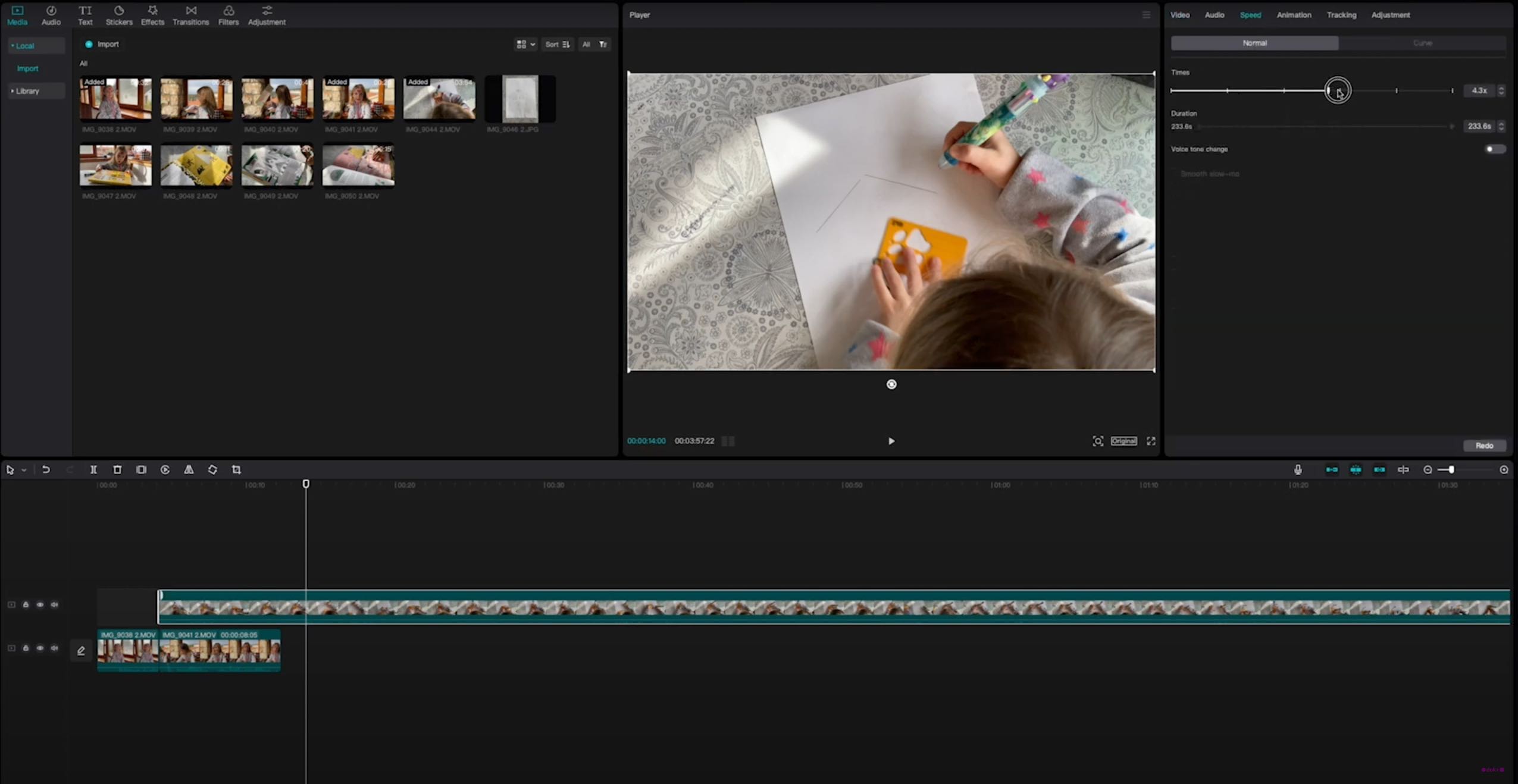Open the selection tool dropdown arrow

[x=24, y=471]
